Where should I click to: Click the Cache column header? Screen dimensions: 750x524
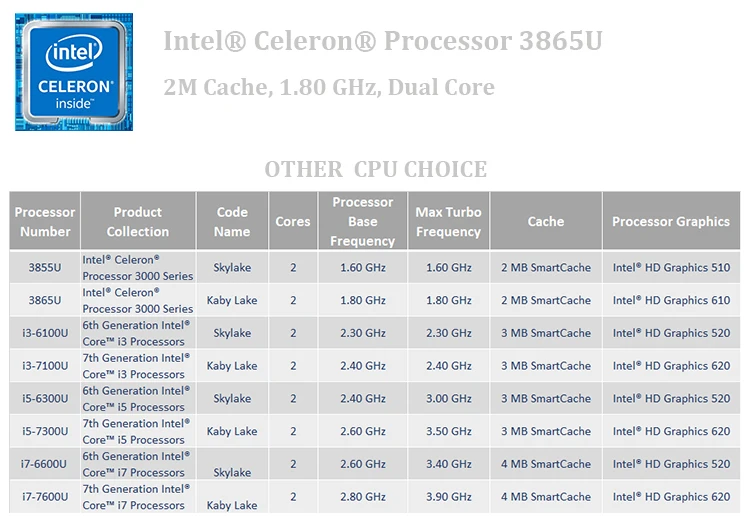pyautogui.click(x=546, y=221)
